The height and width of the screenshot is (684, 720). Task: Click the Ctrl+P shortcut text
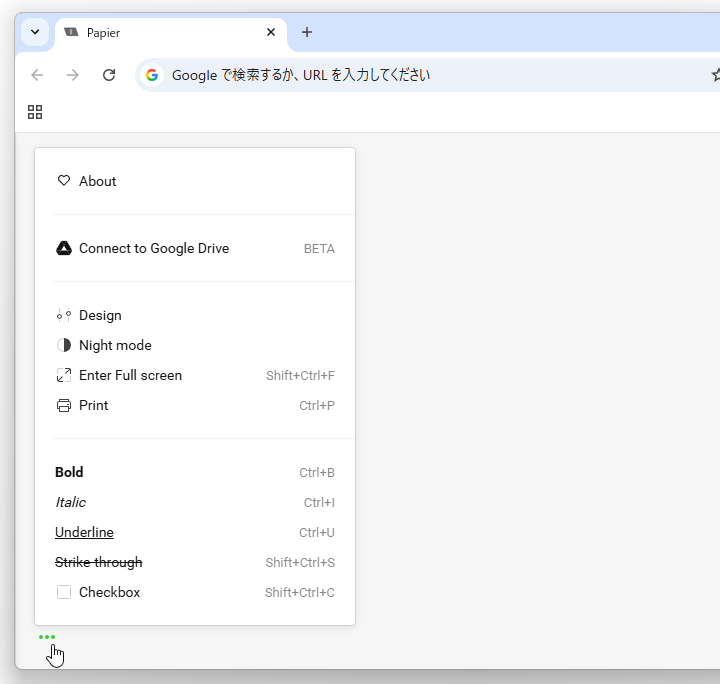(x=317, y=406)
